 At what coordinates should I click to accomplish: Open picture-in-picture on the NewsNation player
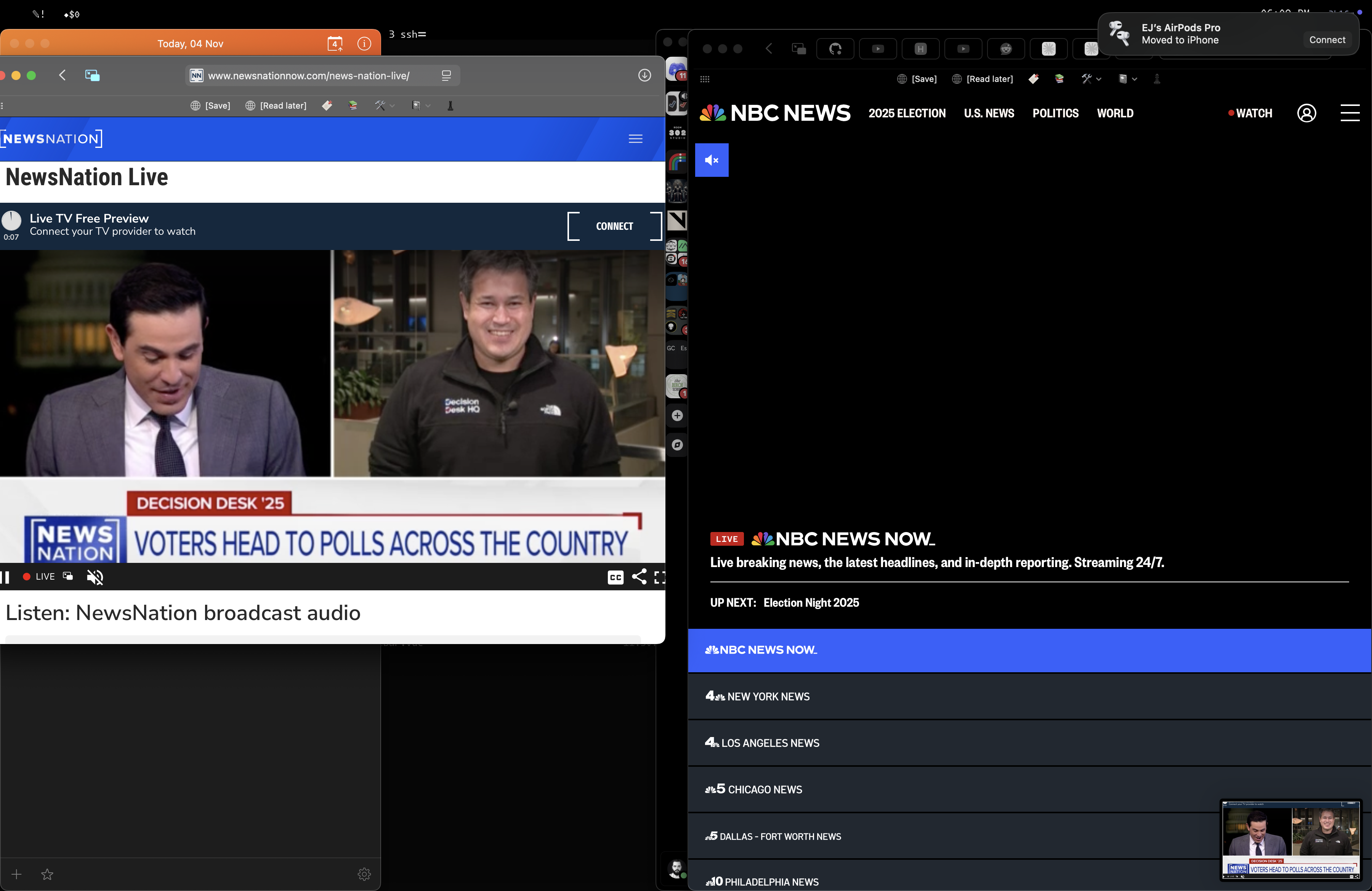point(67,577)
